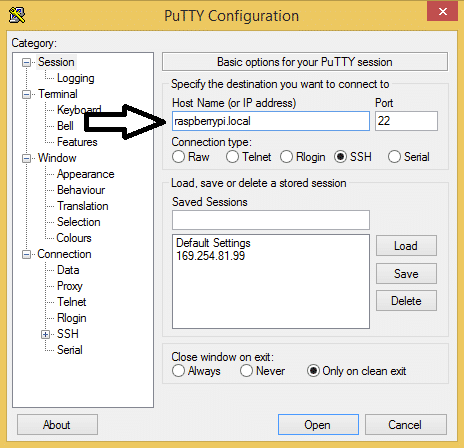Open Proxy settings under Connection
This screenshot has width=464, height=448.
70,286
